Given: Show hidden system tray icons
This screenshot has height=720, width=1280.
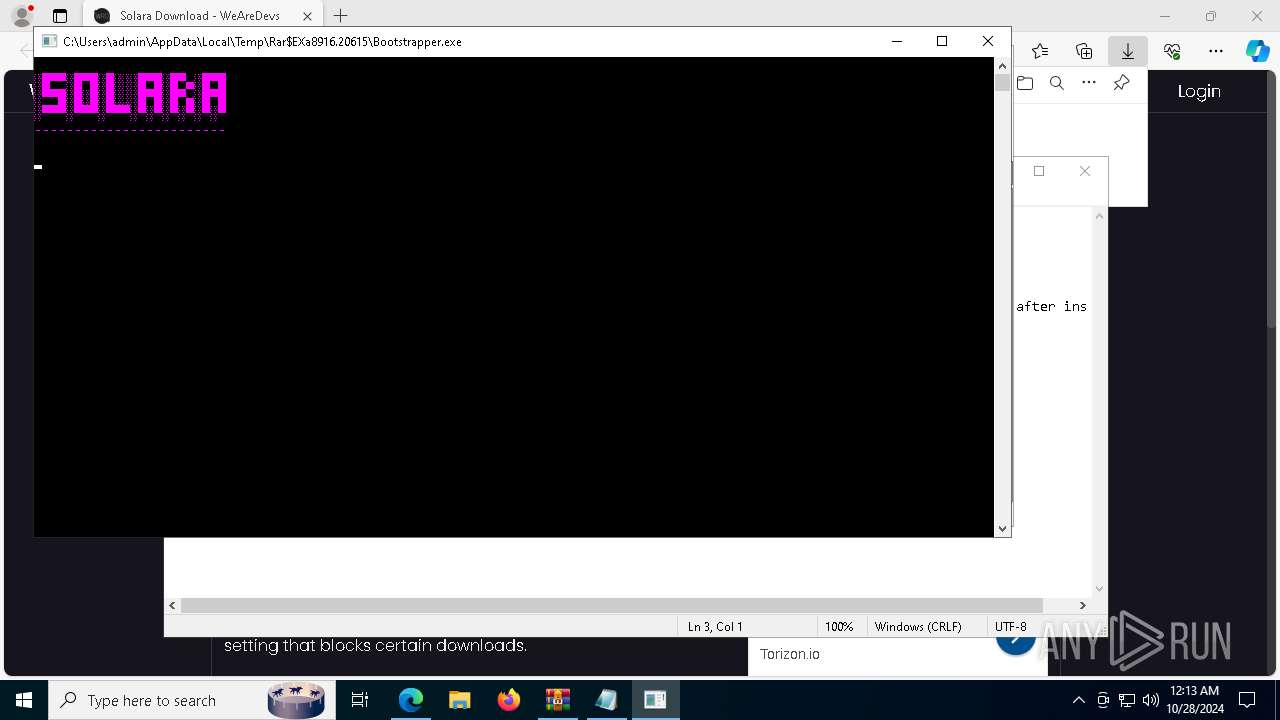Looking at the screenshot, I should tap(1078, 700).
